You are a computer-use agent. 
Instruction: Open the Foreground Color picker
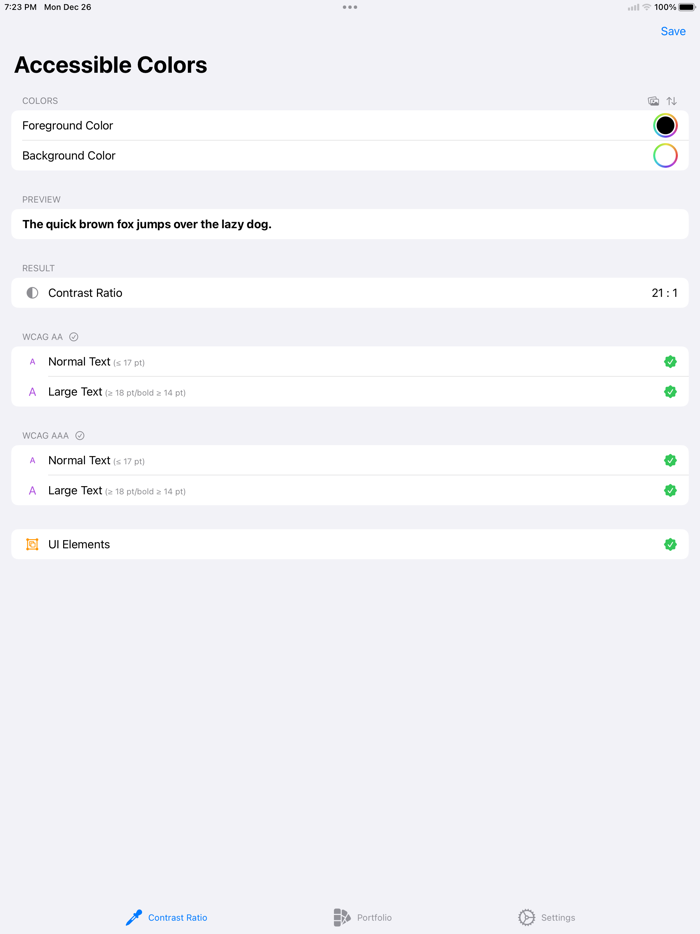[665, 125]
